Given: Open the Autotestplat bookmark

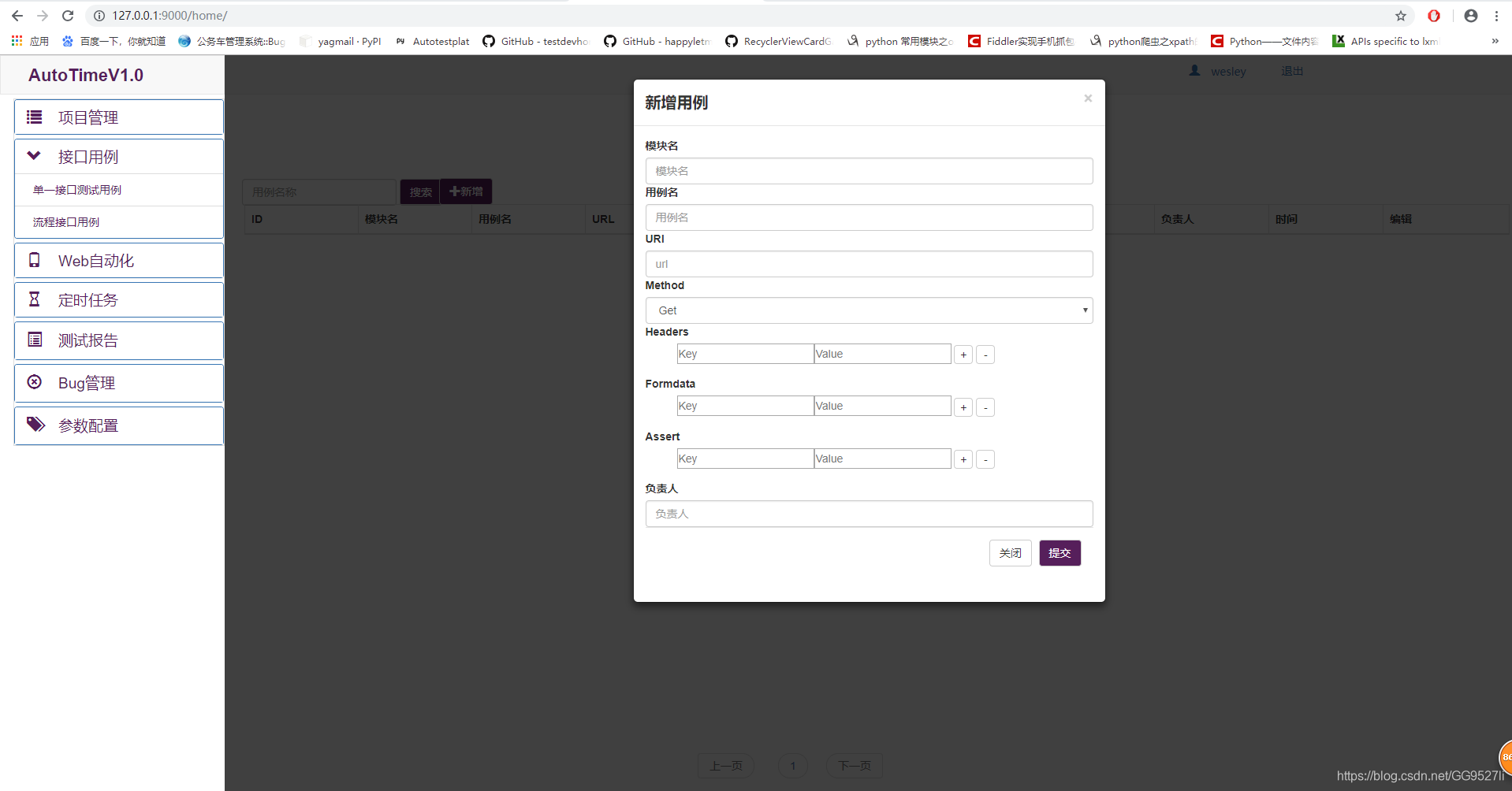Looking at the screenshot, I should click(433, 41).
